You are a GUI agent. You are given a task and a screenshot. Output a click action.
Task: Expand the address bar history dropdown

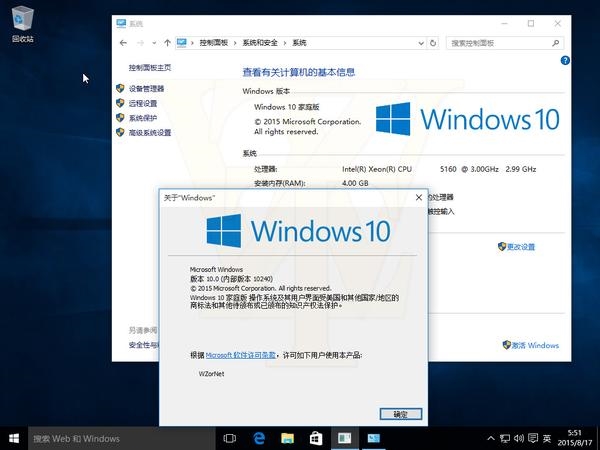pos(421,43)
